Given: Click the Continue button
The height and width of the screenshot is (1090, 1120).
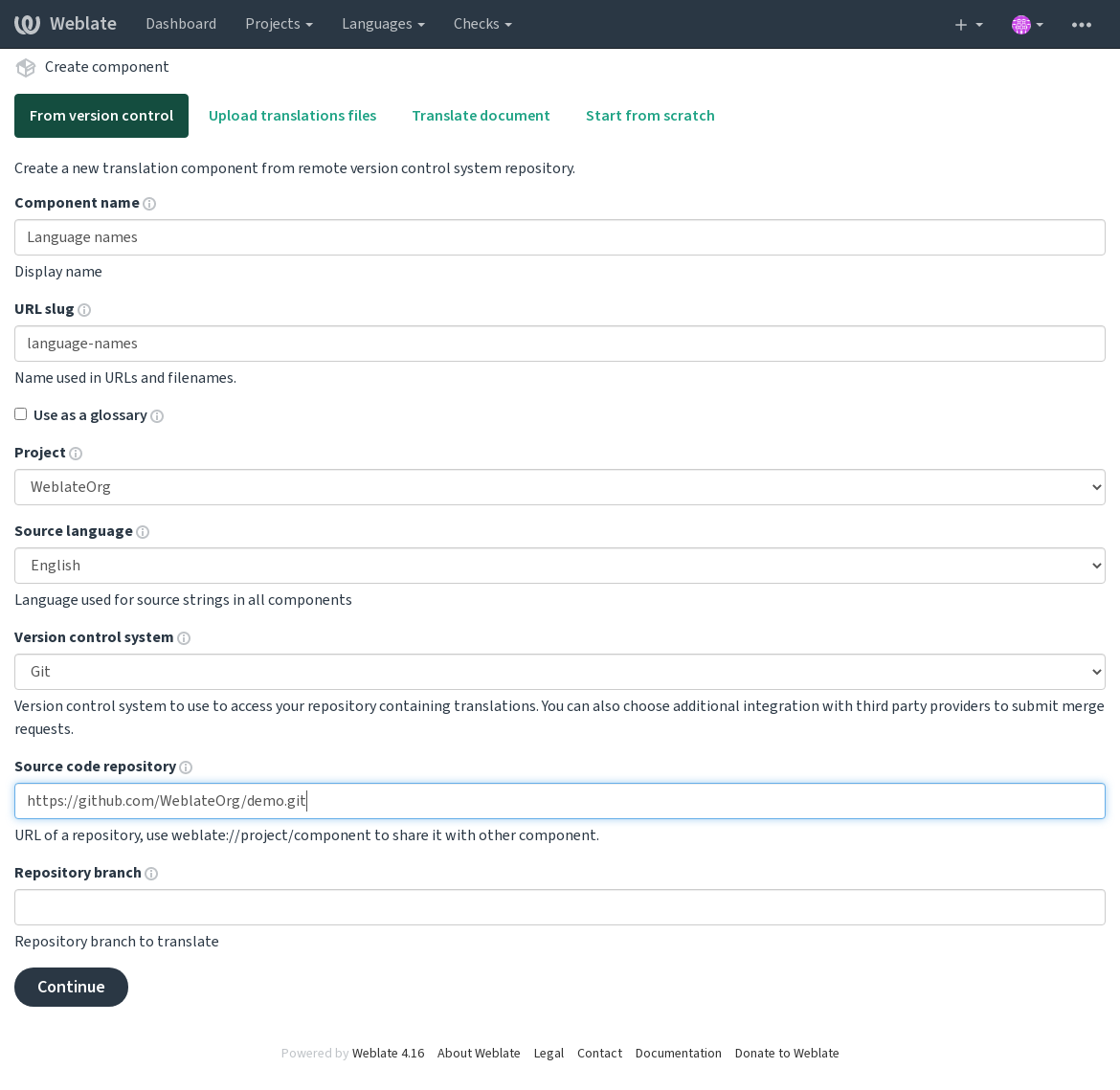Looking at the screenshot, I should tap(71, 988).
